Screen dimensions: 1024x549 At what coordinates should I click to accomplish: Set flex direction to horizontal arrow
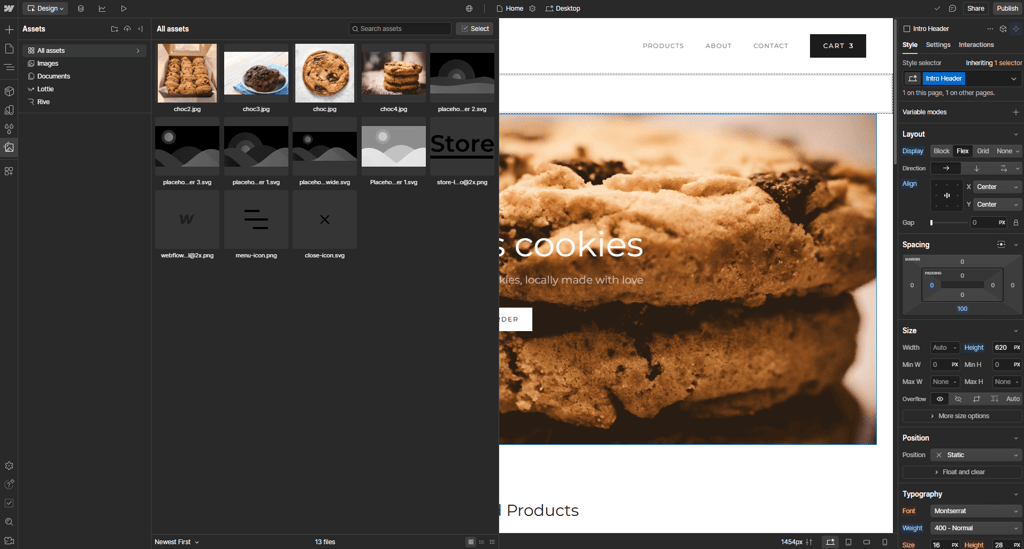946,168
